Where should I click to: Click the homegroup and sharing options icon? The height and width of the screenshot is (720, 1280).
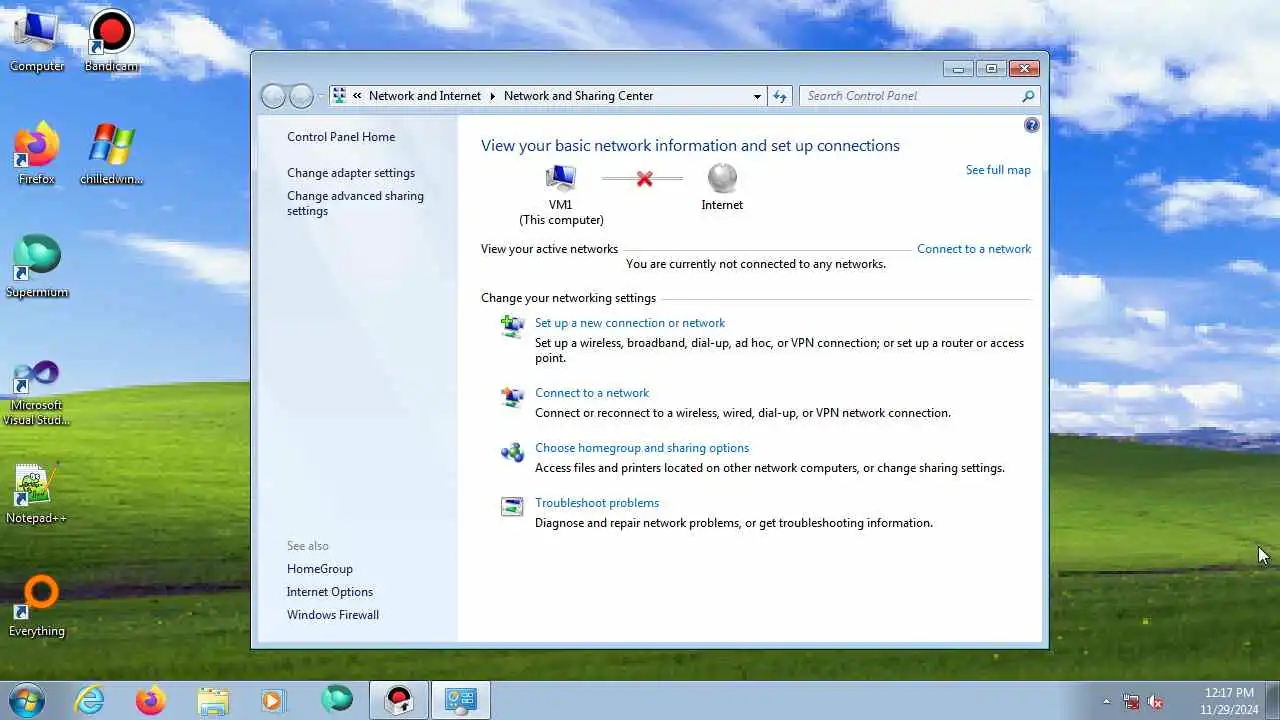(x=512, y=452)
